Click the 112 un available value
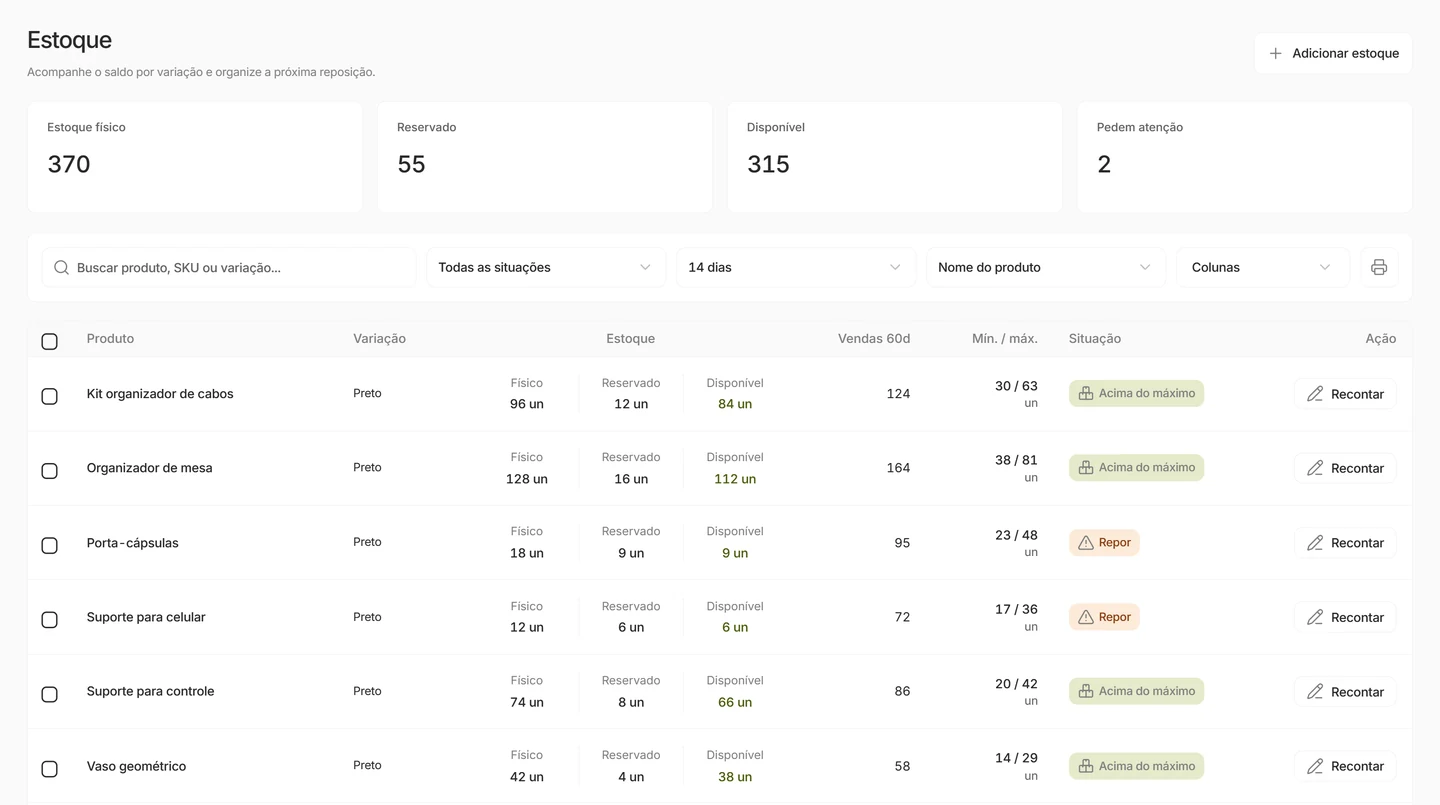This screenshot has height=805, width=1440. tap(735, 479)
